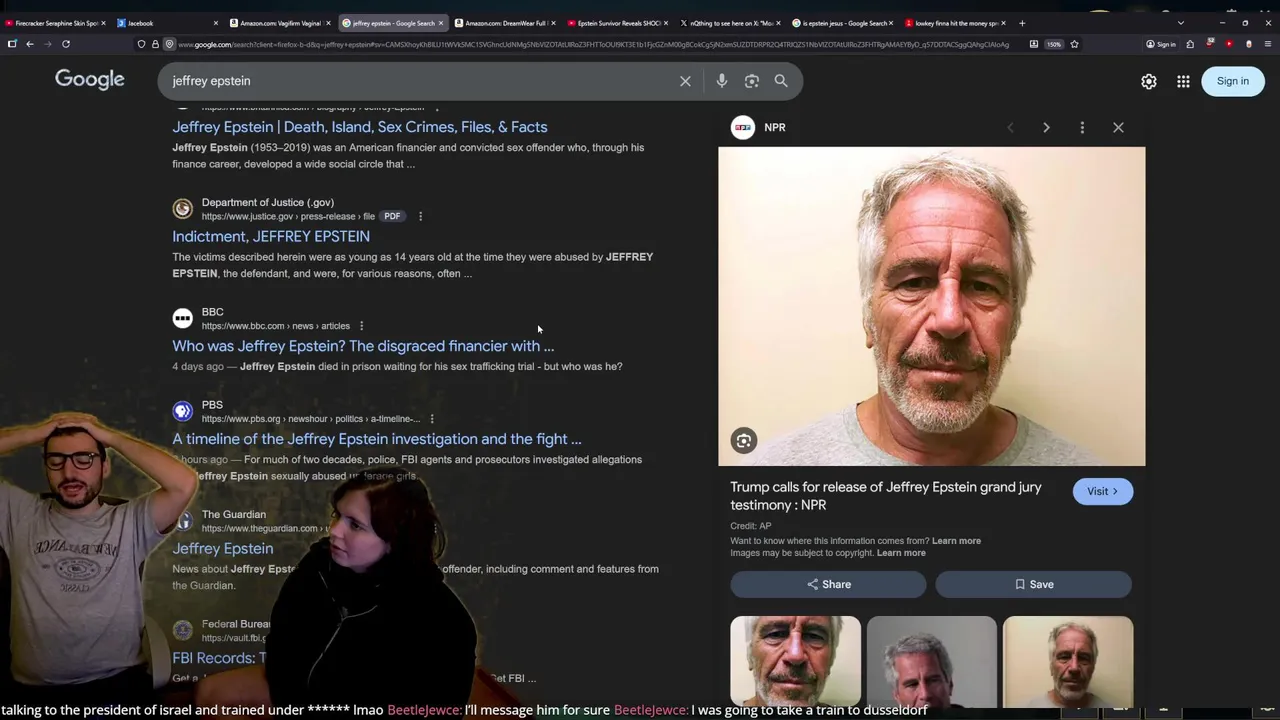Submit search with the magnifying glass icon

click(x=781, y=81)
